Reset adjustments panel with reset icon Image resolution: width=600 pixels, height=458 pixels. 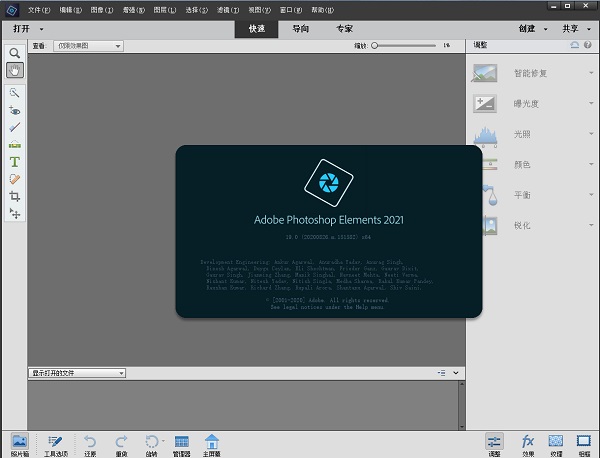click(x=574, y=45)
